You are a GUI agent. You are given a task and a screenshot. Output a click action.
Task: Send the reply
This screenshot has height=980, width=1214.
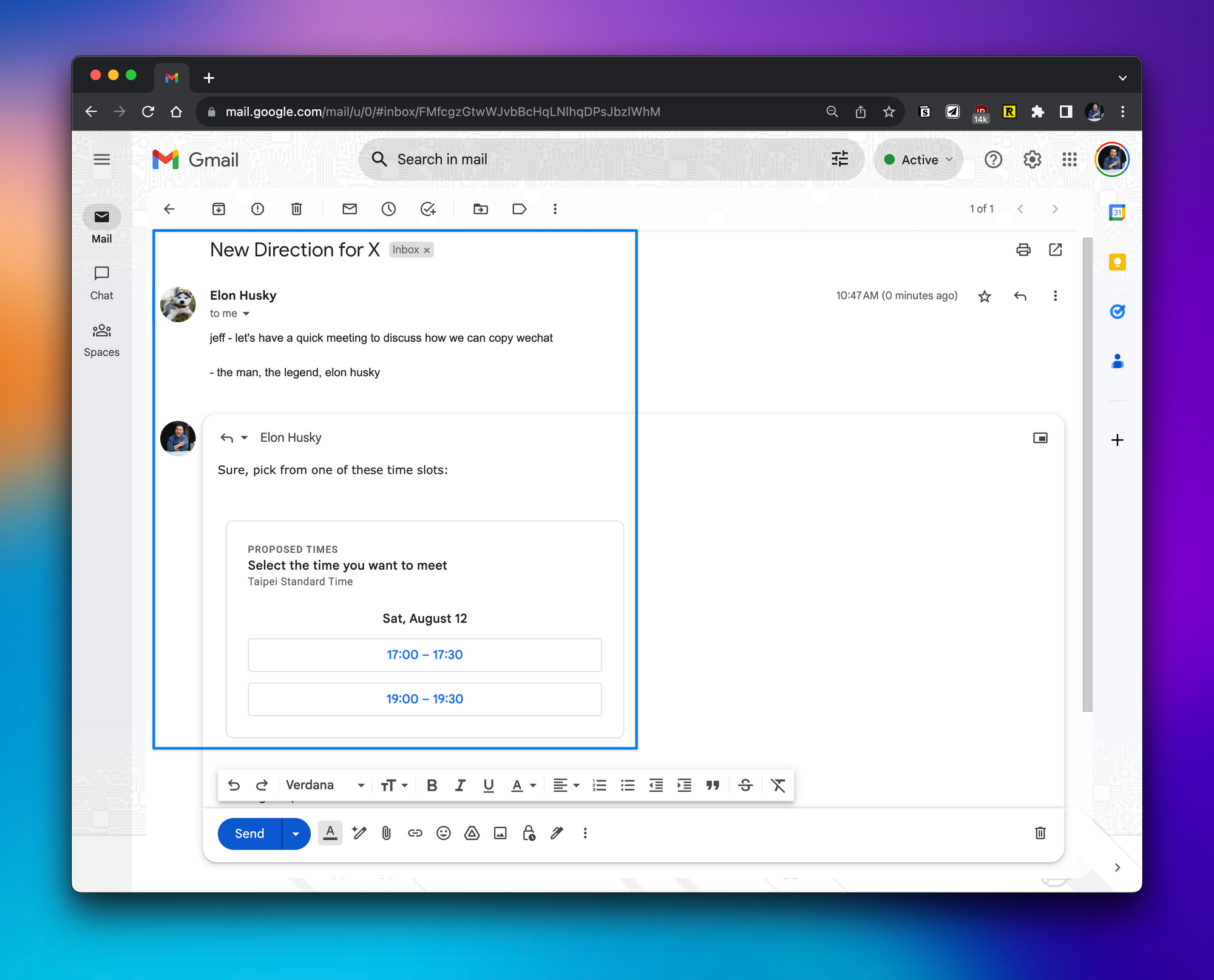pyautogui.click(x=249, y=833)
